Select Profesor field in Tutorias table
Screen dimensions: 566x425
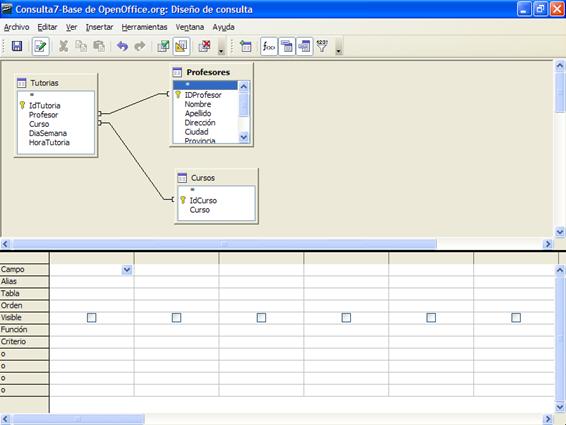pos(43,115)
